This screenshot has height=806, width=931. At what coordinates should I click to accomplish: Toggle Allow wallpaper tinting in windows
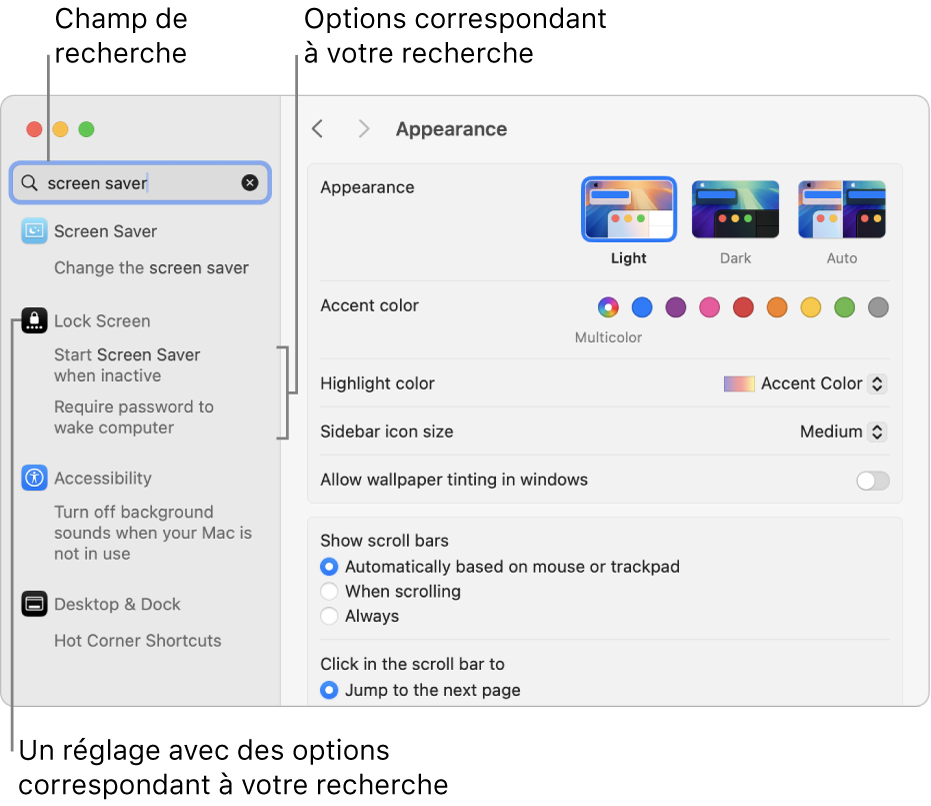point(872,481)
